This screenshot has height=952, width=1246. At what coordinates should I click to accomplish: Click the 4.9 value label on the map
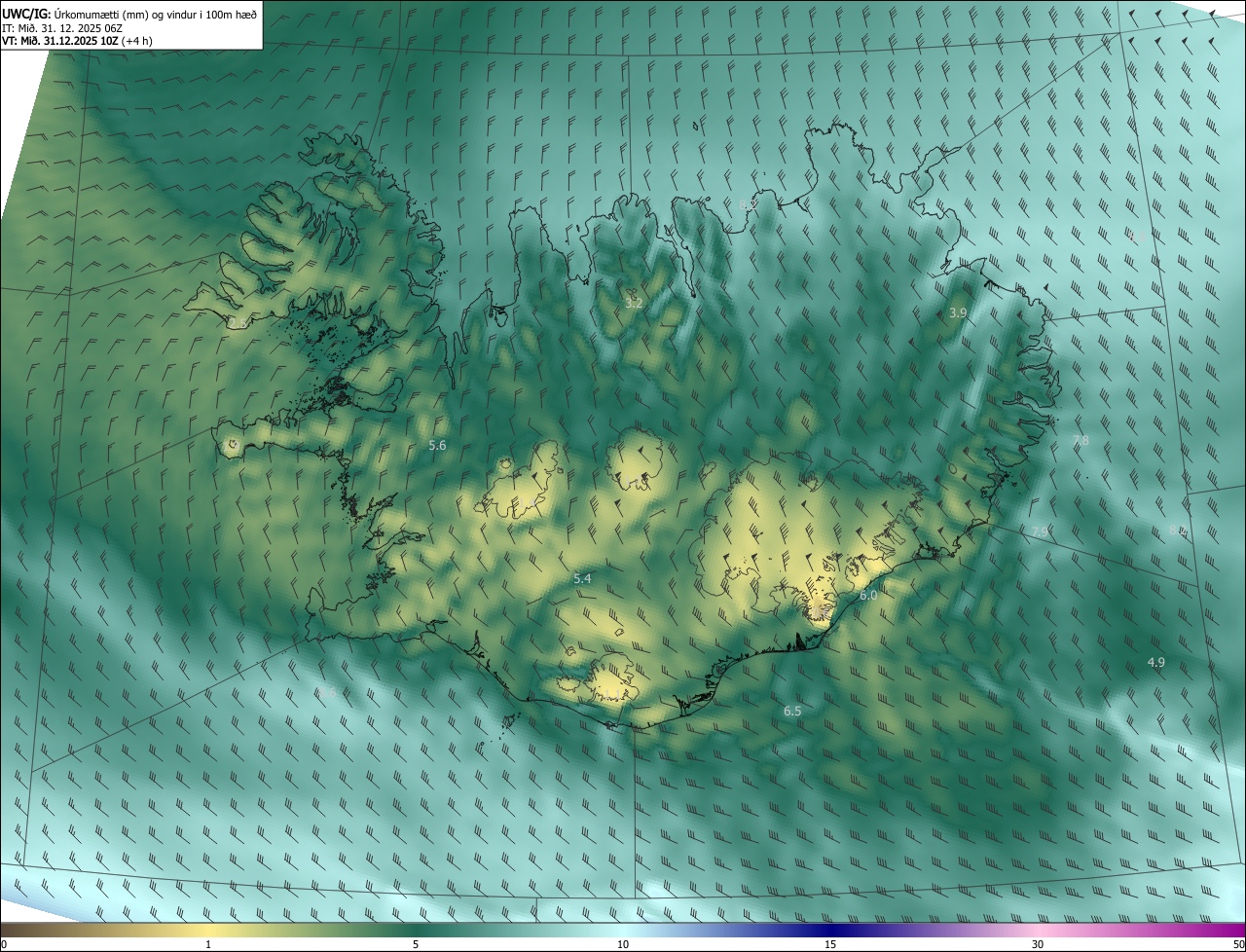tap(1155, 663)
